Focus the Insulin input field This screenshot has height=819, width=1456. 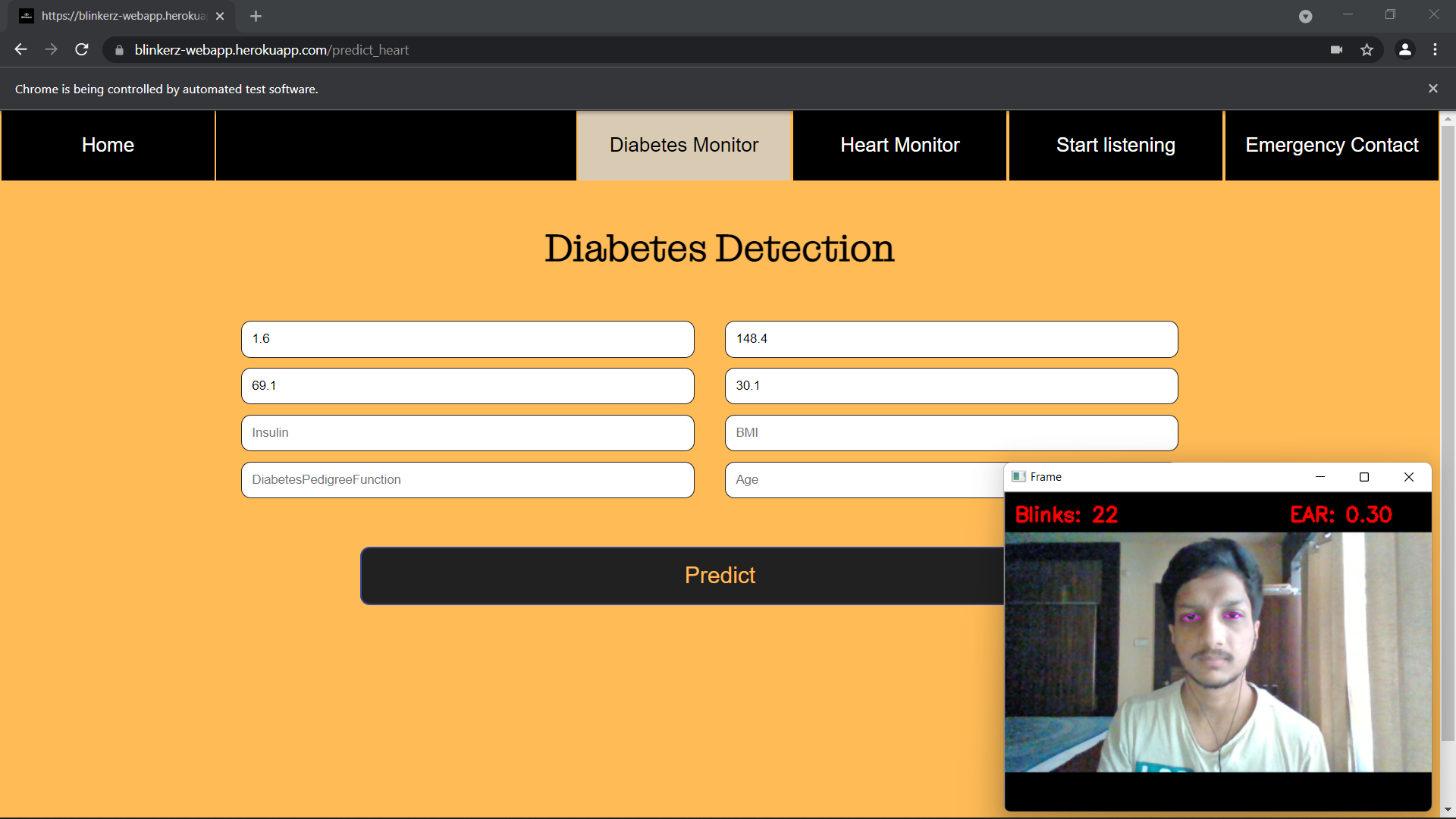click(x=467, y=433)
